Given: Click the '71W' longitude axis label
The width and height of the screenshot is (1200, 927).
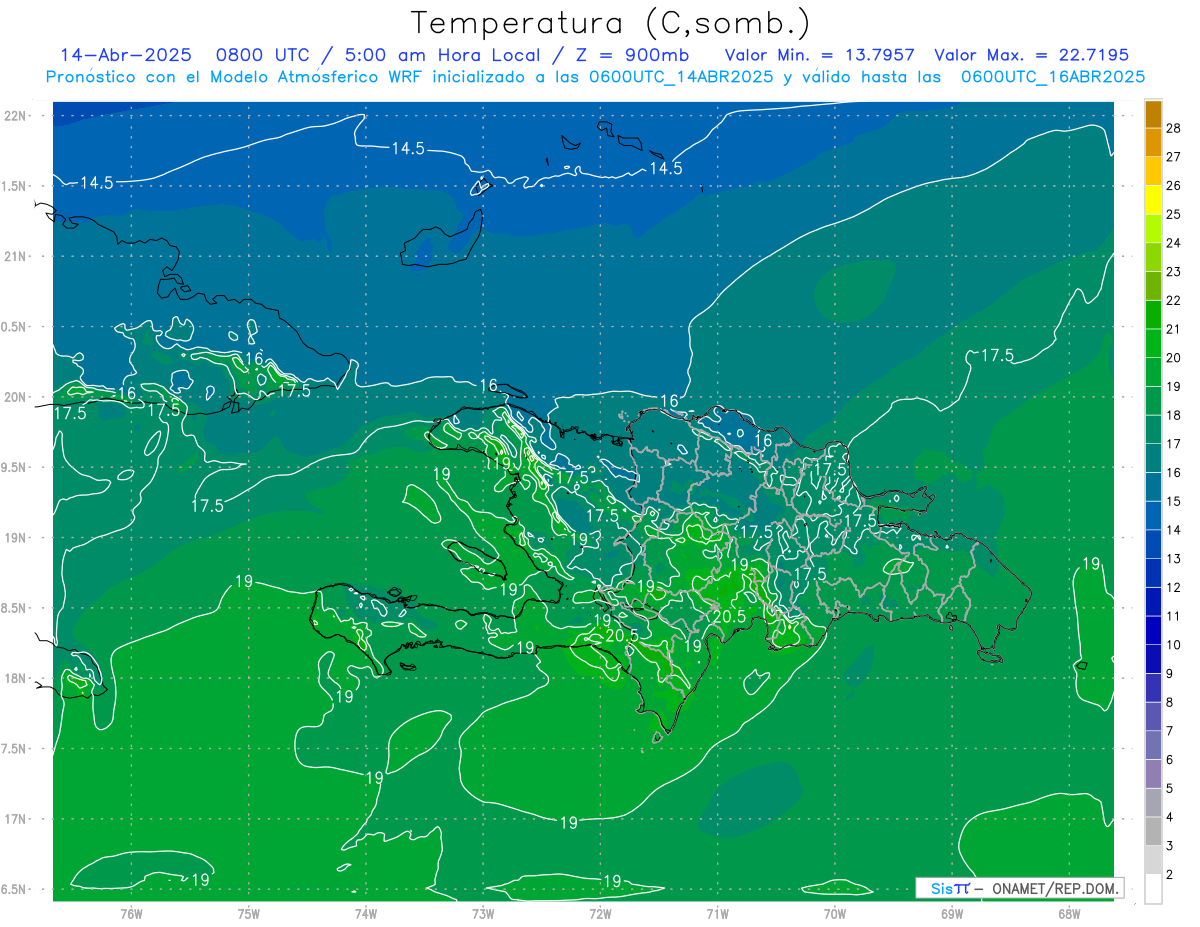Looking at the screenshot, I should click(717, 914).
